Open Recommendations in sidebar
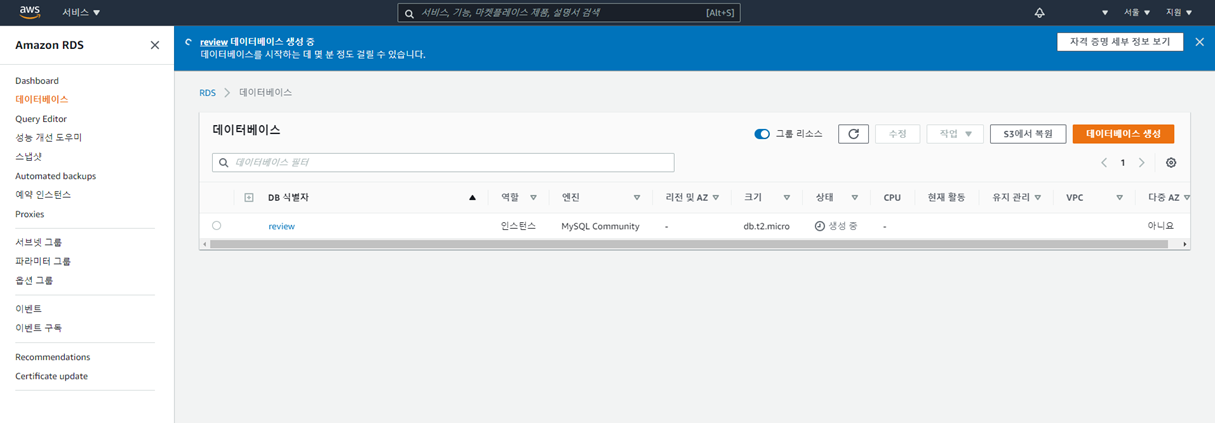The image size is (1215, 423). pyautogui.click(x=52, y=357)
